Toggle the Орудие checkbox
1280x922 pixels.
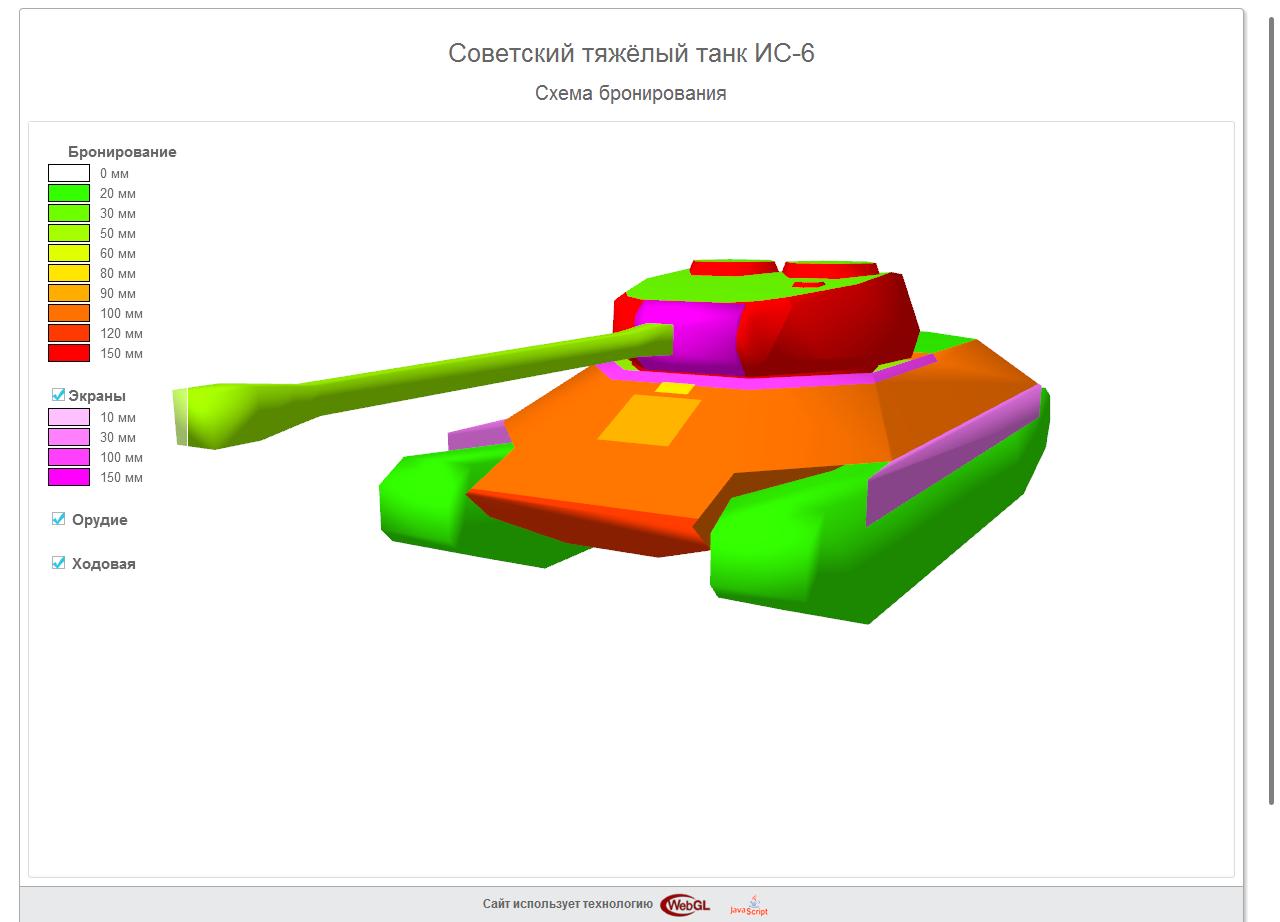(x=58, y=519)
